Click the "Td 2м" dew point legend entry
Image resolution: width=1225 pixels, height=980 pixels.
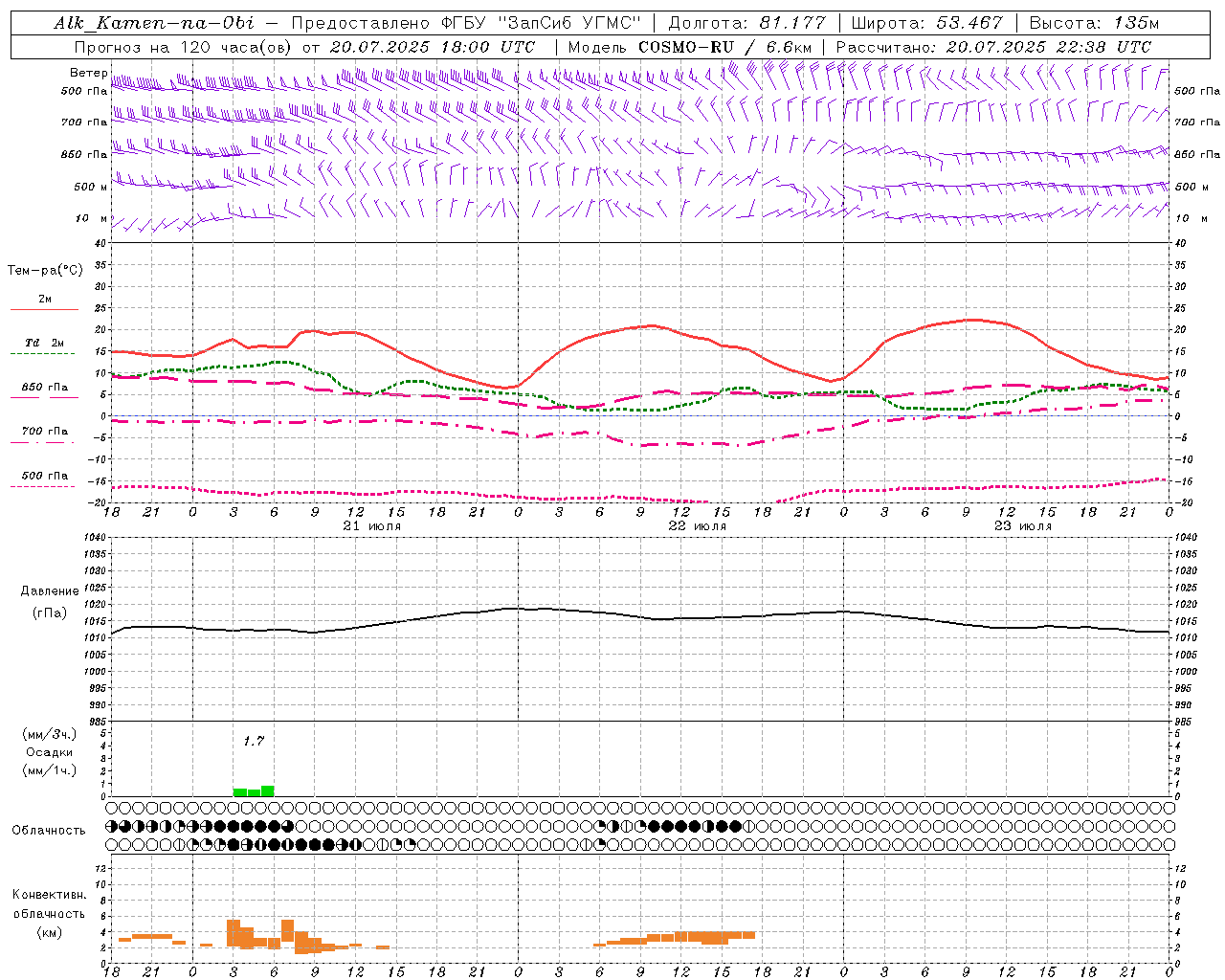45,343
